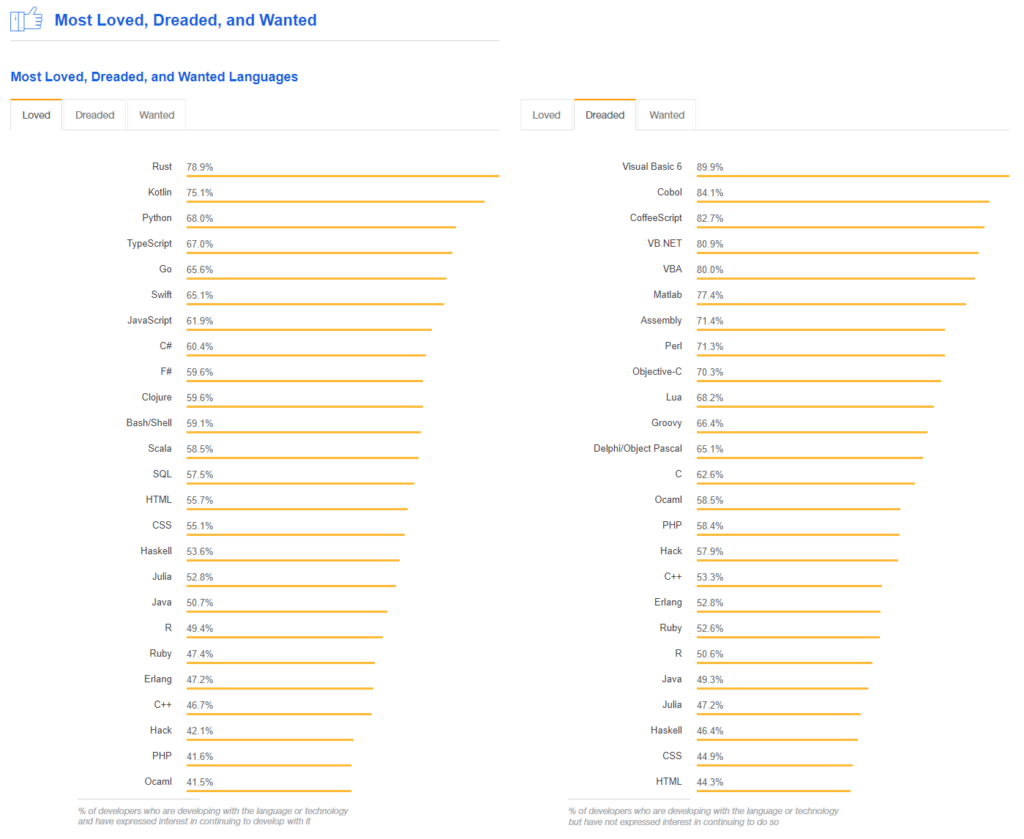The width and height of the screenshot is (1024, 839).
Task: Click the Most Loved, Dreaded, and Wanted Languages subheading
Action: (x=154, y=76)
